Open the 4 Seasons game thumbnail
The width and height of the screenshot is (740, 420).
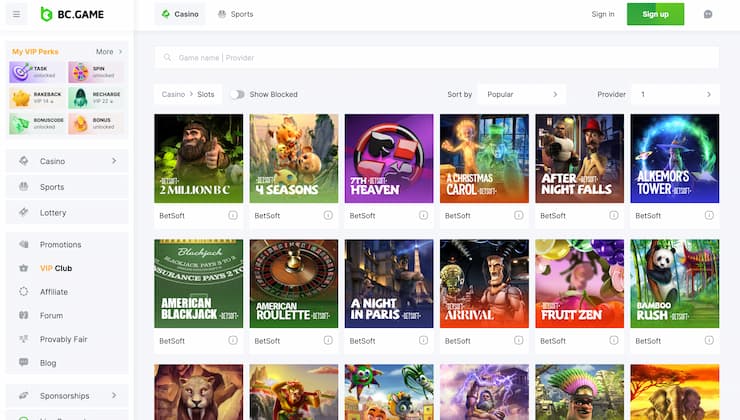pos(294,159)
